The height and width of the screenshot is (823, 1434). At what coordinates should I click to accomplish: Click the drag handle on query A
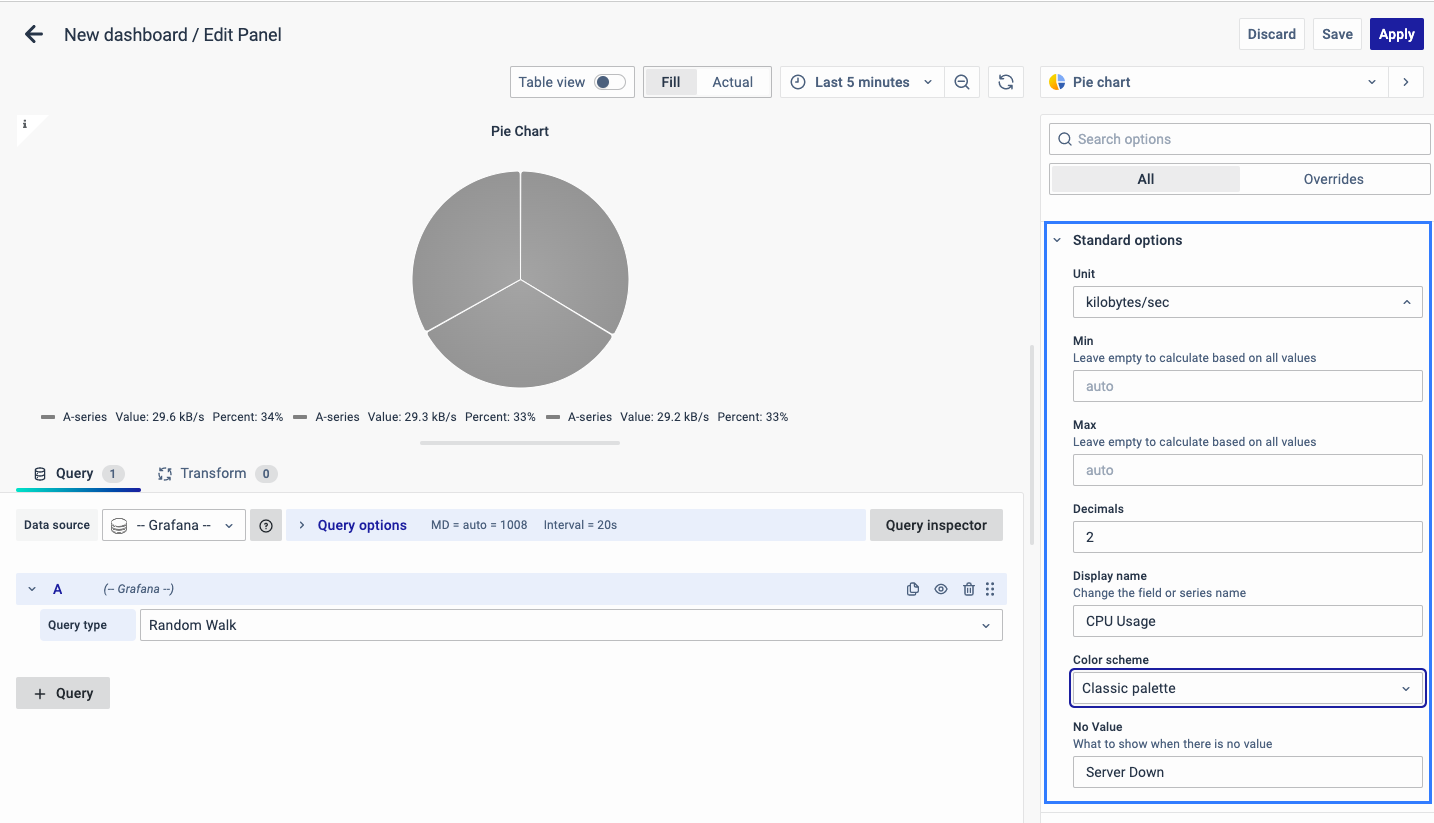coord(990,590)
